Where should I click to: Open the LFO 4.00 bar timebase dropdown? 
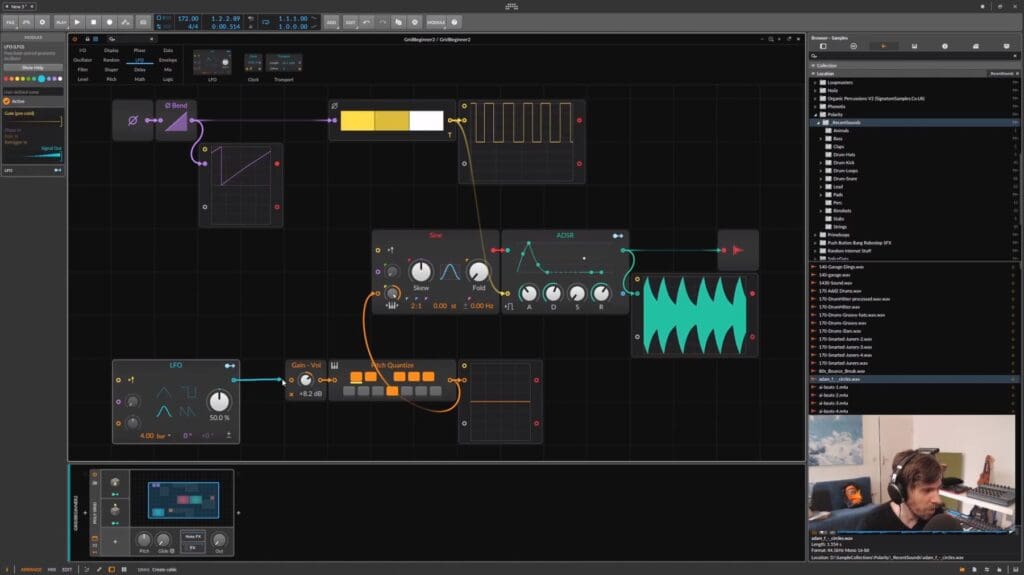(x=155, y=435)
